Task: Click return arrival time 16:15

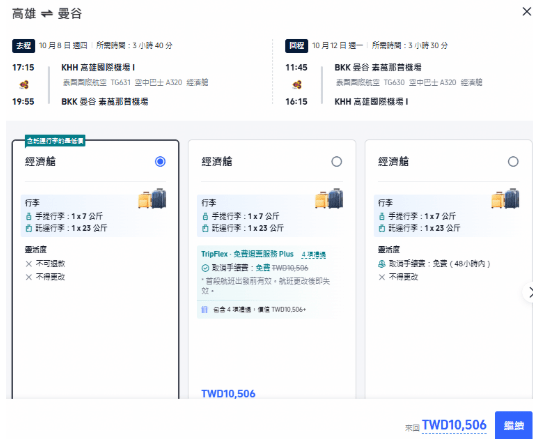Action: point(296,101)
